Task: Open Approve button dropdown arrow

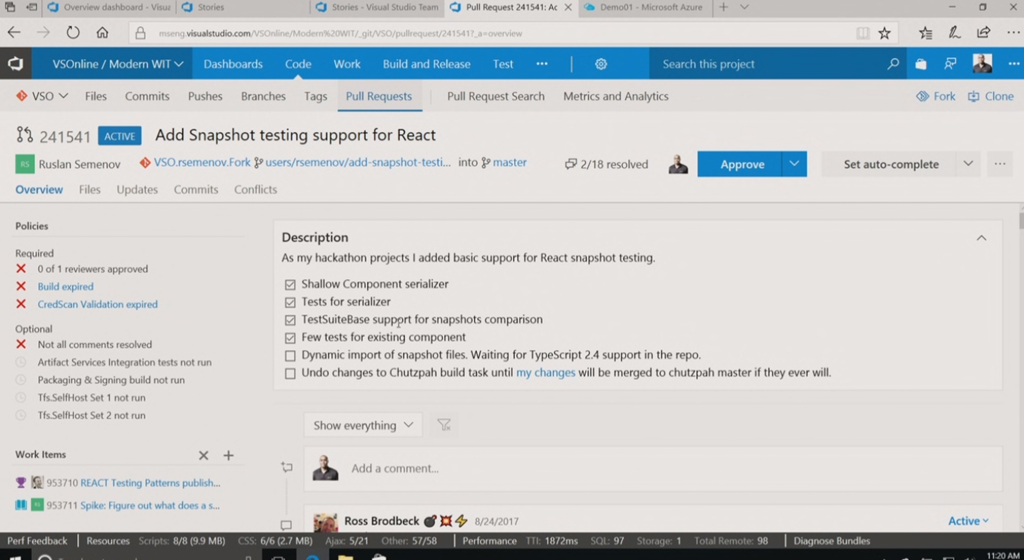Action: click(794, 164)
